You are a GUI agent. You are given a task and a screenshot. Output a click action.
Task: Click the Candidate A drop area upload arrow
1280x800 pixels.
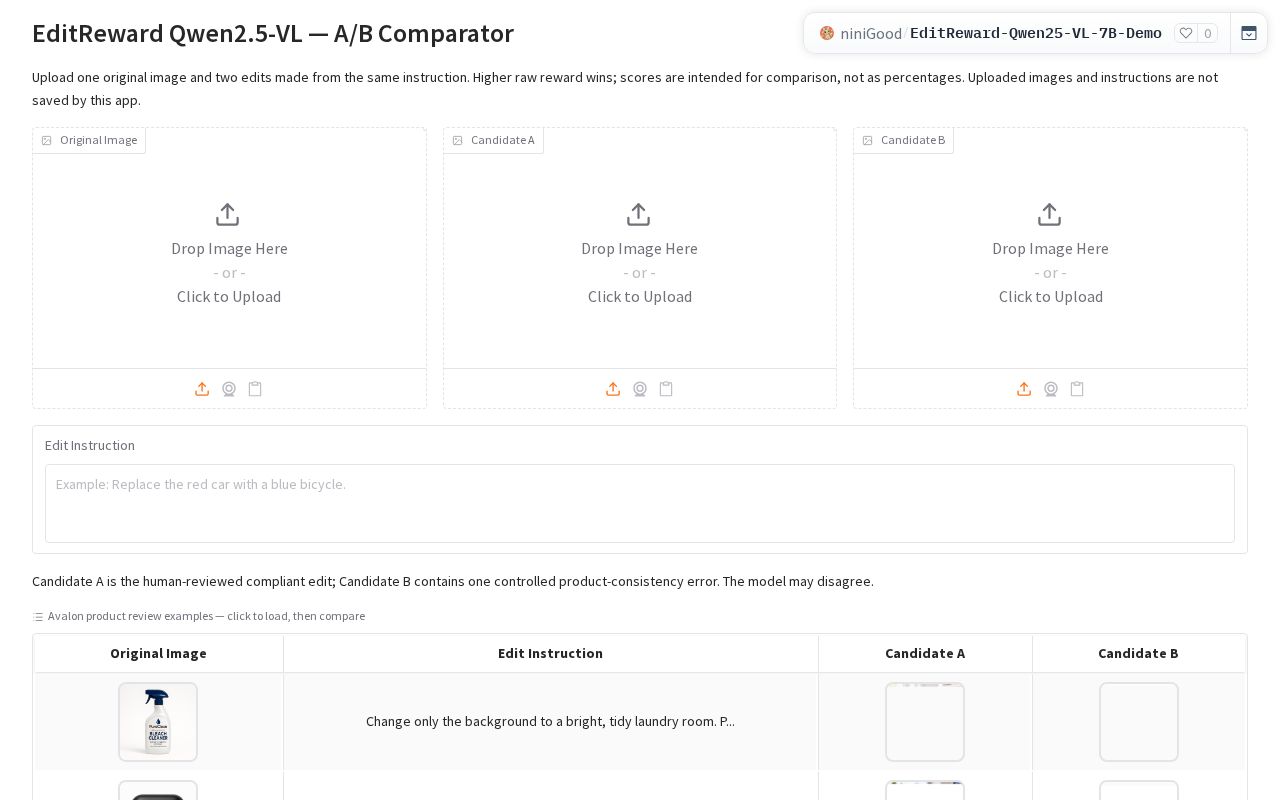click(639, 215)
